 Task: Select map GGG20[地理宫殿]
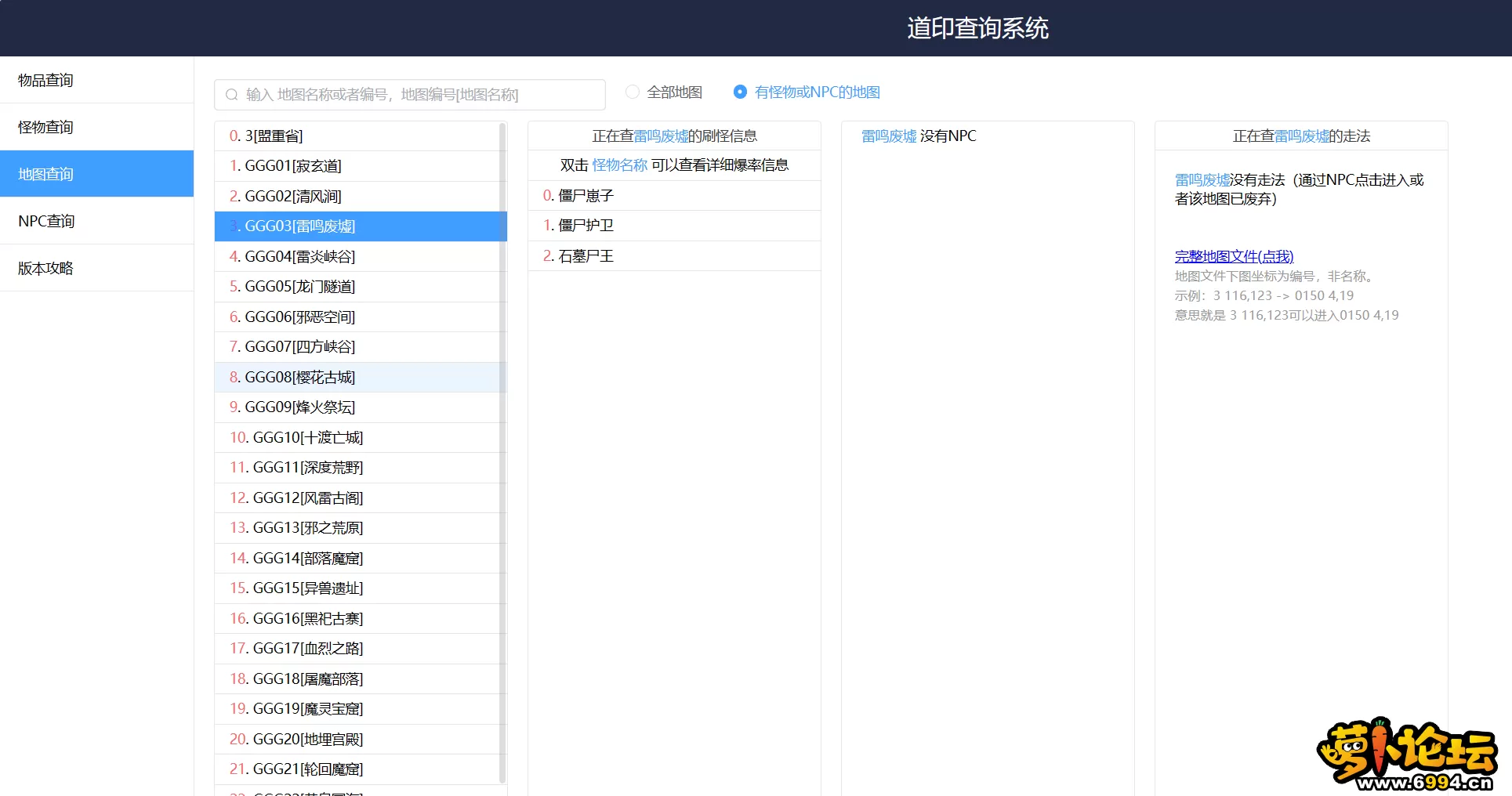point(361,740)
